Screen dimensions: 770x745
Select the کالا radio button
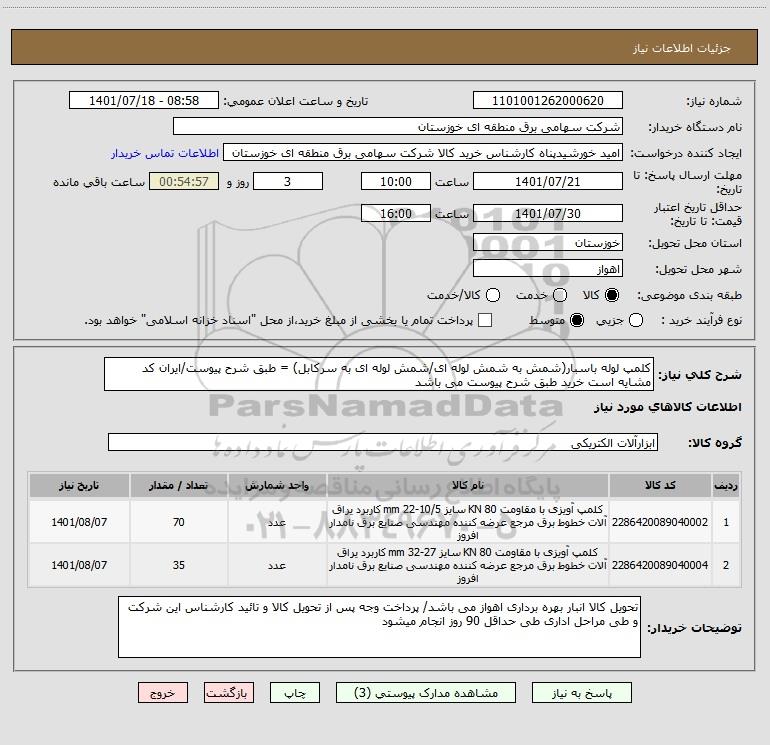pyautogui.click(x=612, y=295)
